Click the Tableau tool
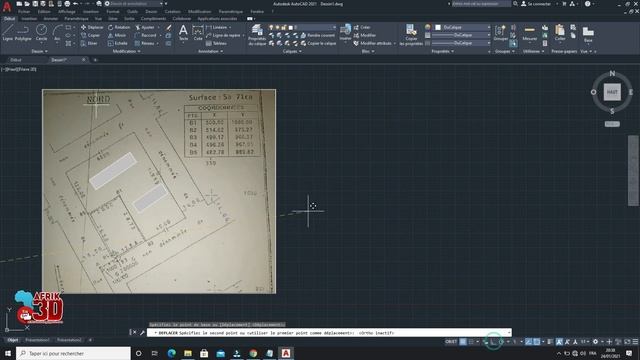The image size is (640, 360). [216, 43]
